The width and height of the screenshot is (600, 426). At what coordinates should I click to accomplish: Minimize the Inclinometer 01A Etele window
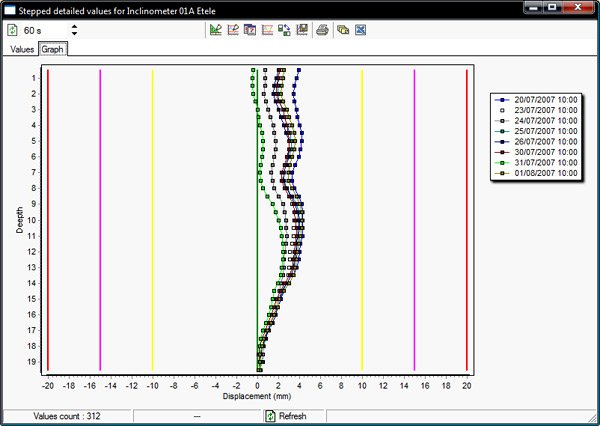[x=533, y=7]
